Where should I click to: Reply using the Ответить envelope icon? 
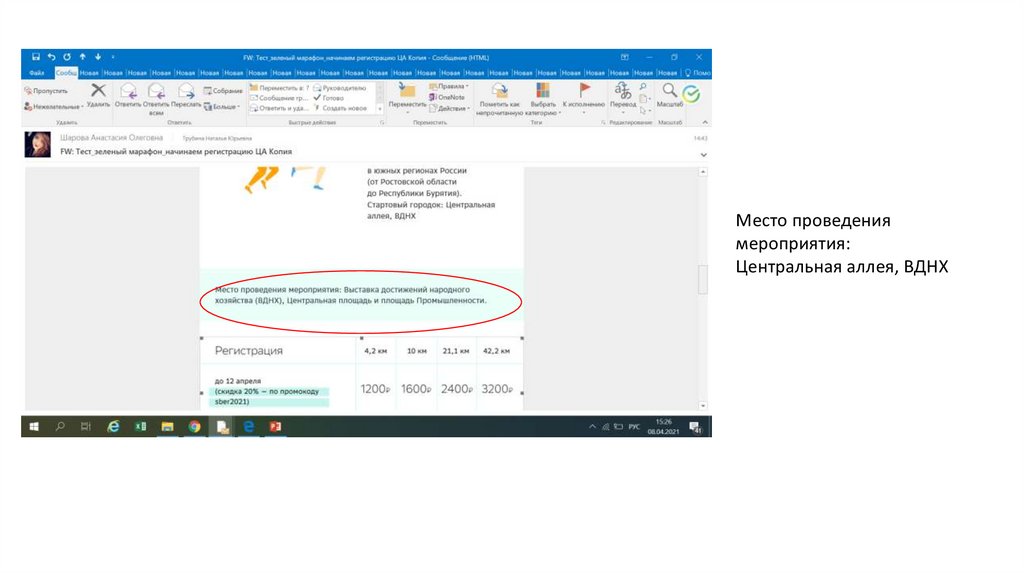pyautogui.click(x=128, y=95)
